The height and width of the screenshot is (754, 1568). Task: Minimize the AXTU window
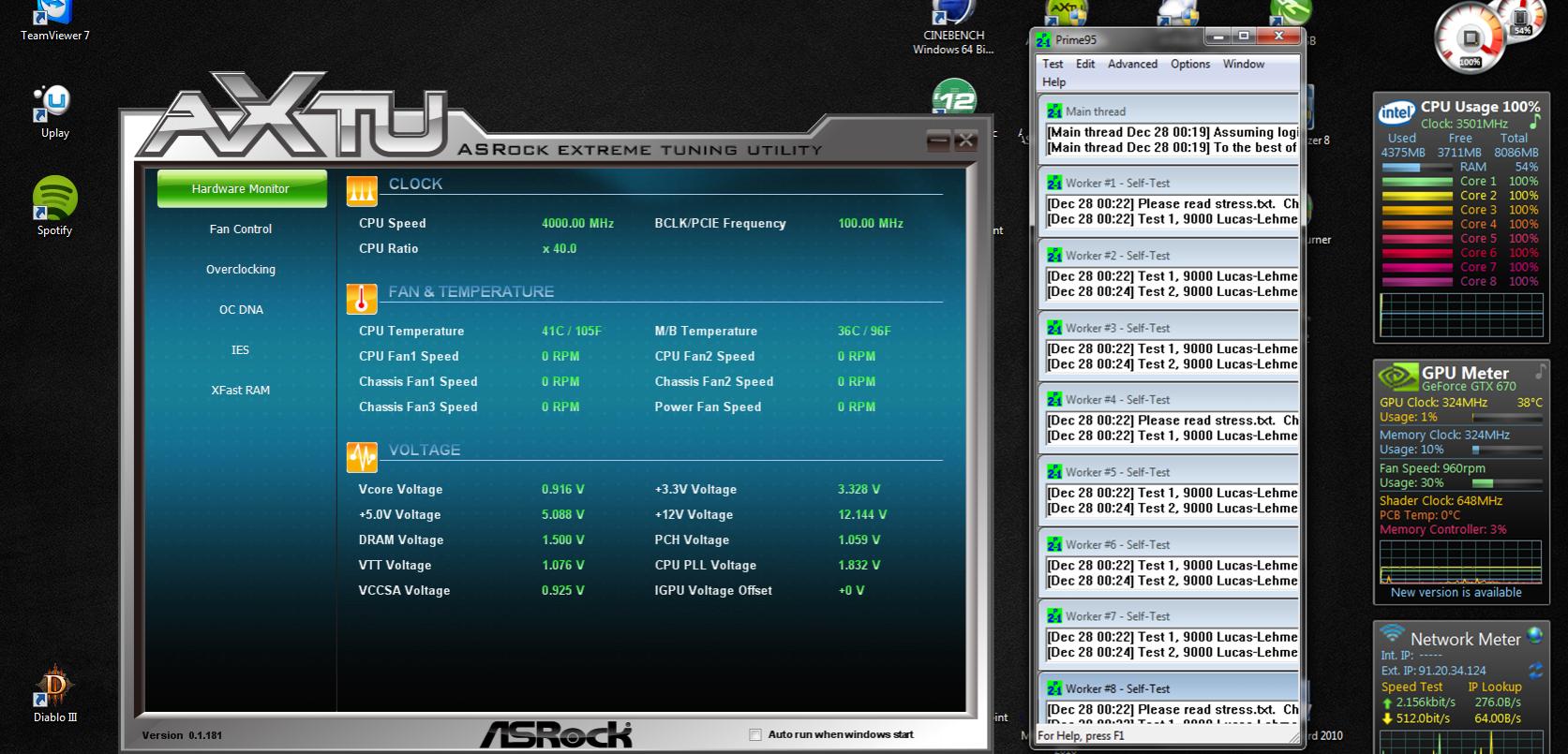pos(938,141)
